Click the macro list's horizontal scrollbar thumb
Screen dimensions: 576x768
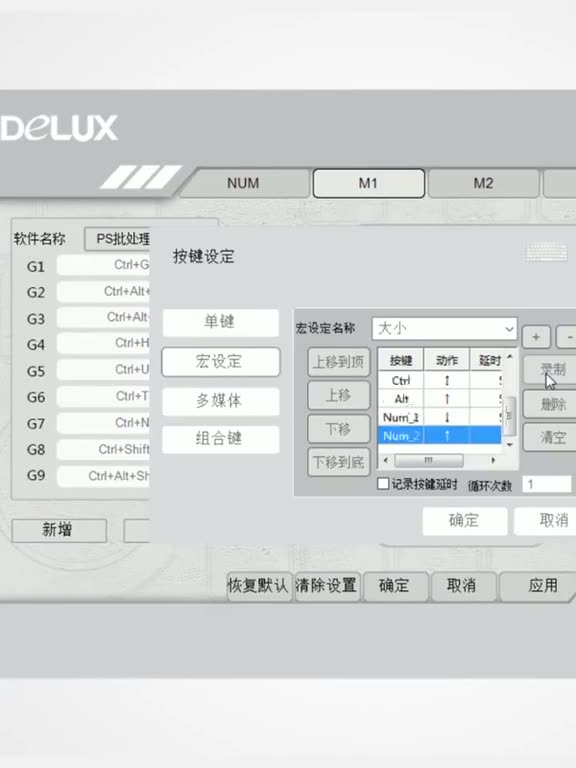[x=429, y=460]
